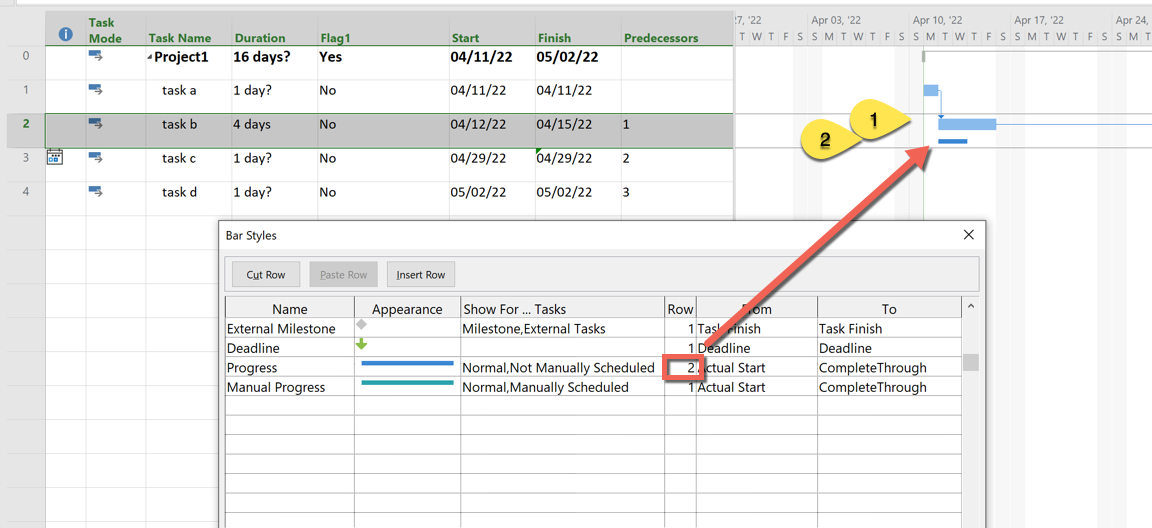Image resolution: width=1152 pixels, height=528 pixels.
Task: Click the task b progress bar in chart
Action: [x=953, y=141]
